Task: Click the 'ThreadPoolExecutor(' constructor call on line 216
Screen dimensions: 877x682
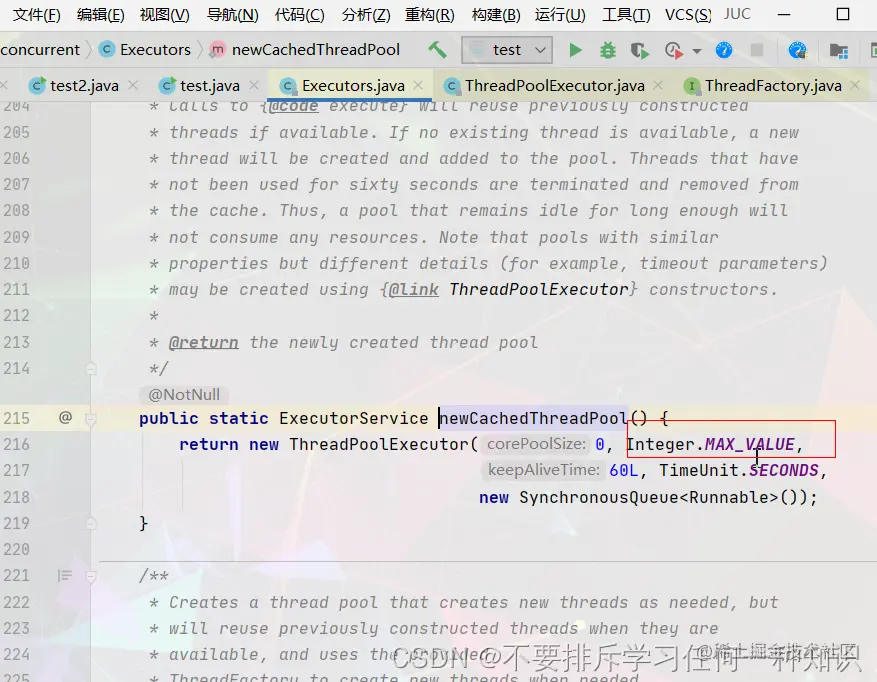Action: click(x=384, y=445)
